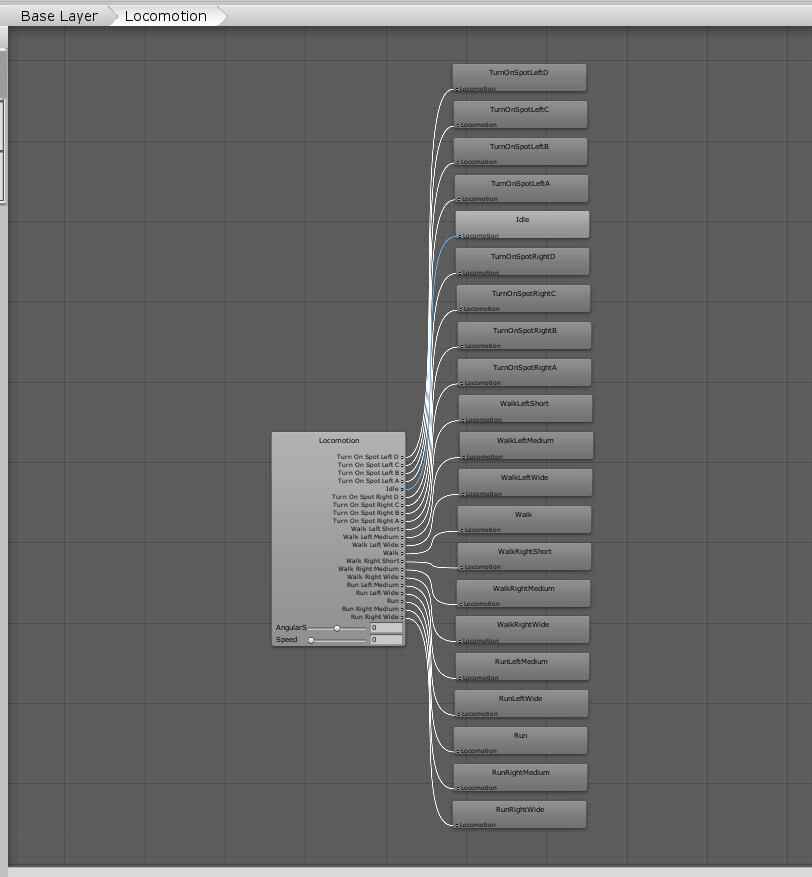Screen dimensions: 812x877
Task: Select the WalkRightWide motion node
Action: [x=522, y=630]
